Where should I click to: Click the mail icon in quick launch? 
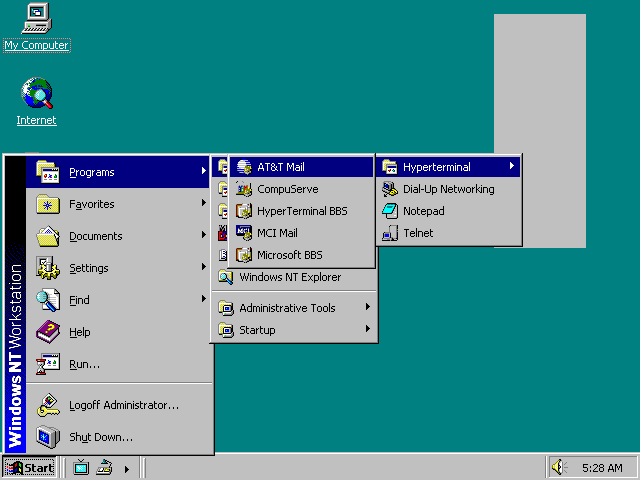pos(104,467)
